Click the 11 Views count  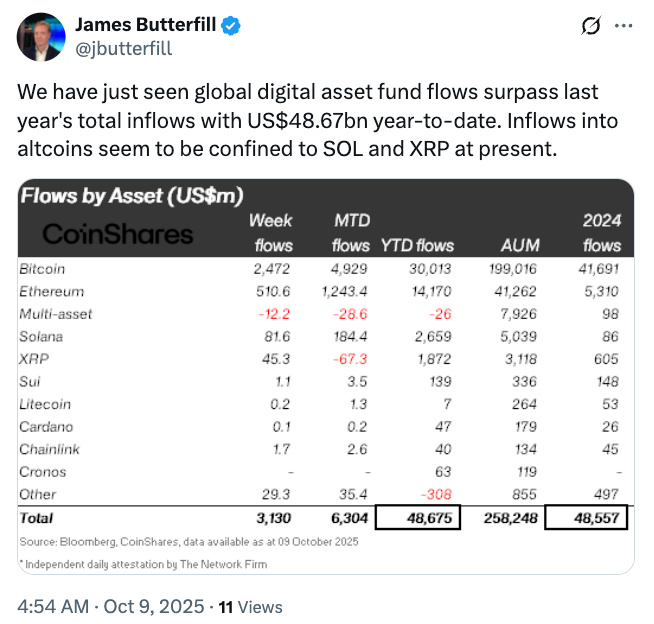251,606
